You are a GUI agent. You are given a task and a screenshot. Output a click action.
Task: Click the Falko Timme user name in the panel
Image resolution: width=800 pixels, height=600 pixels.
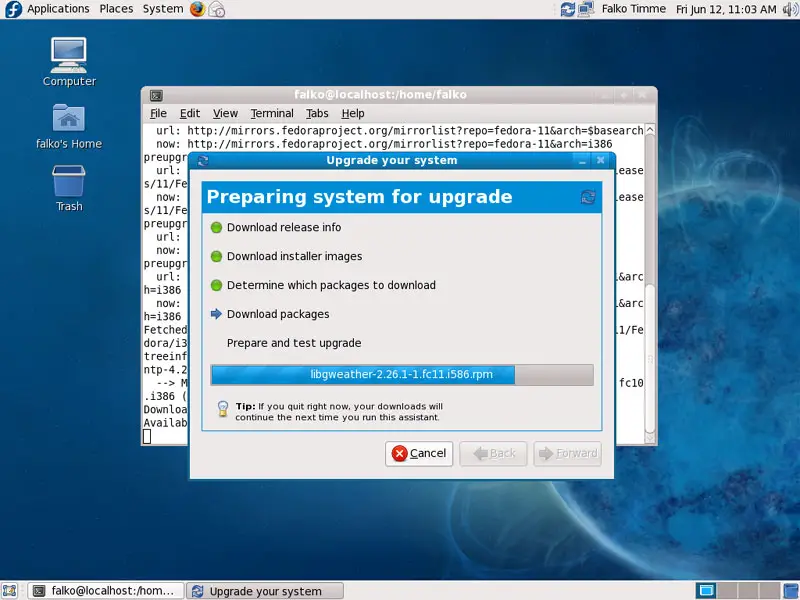click(634, 9)
